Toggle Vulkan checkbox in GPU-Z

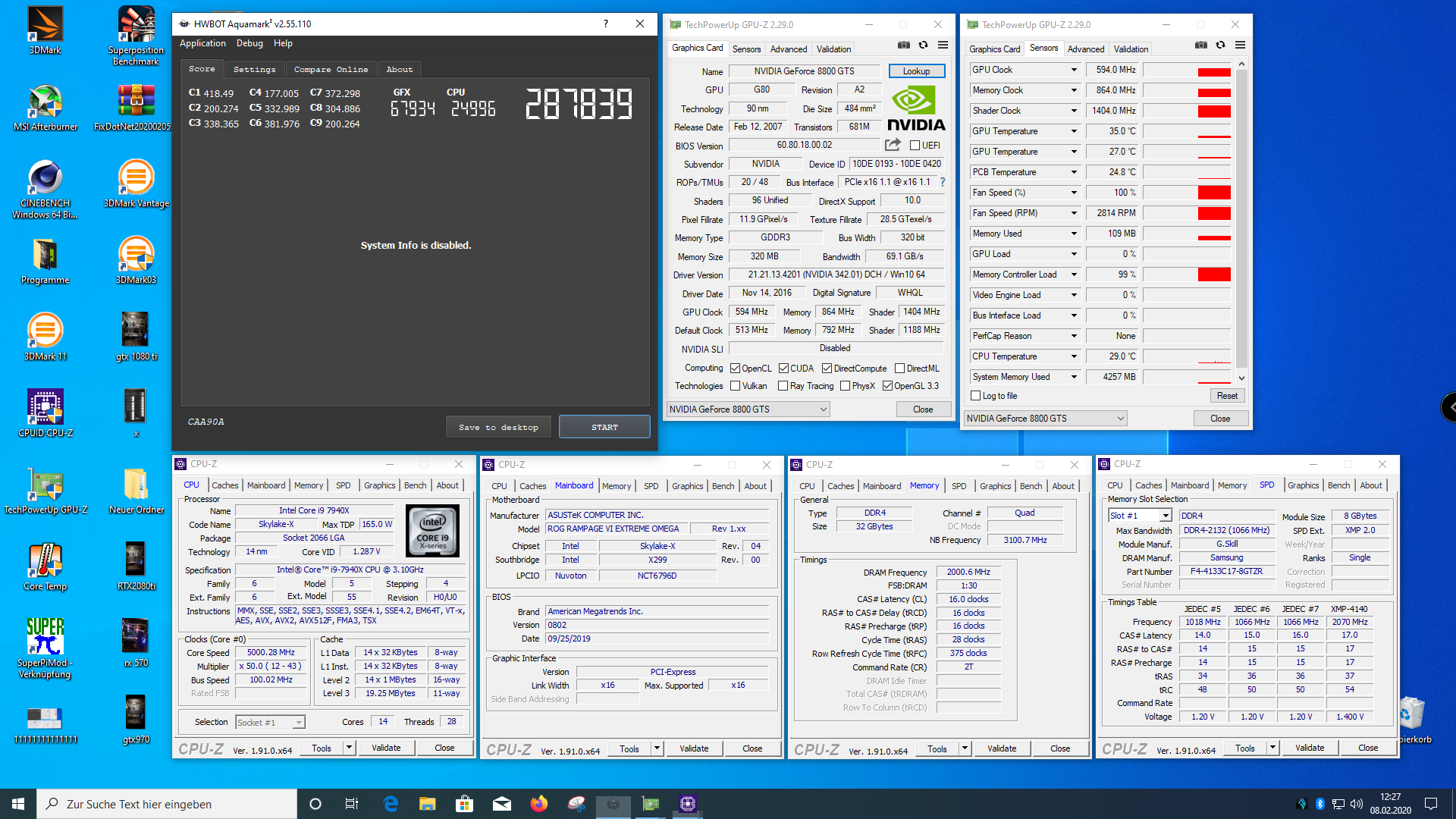pos(735,386)
